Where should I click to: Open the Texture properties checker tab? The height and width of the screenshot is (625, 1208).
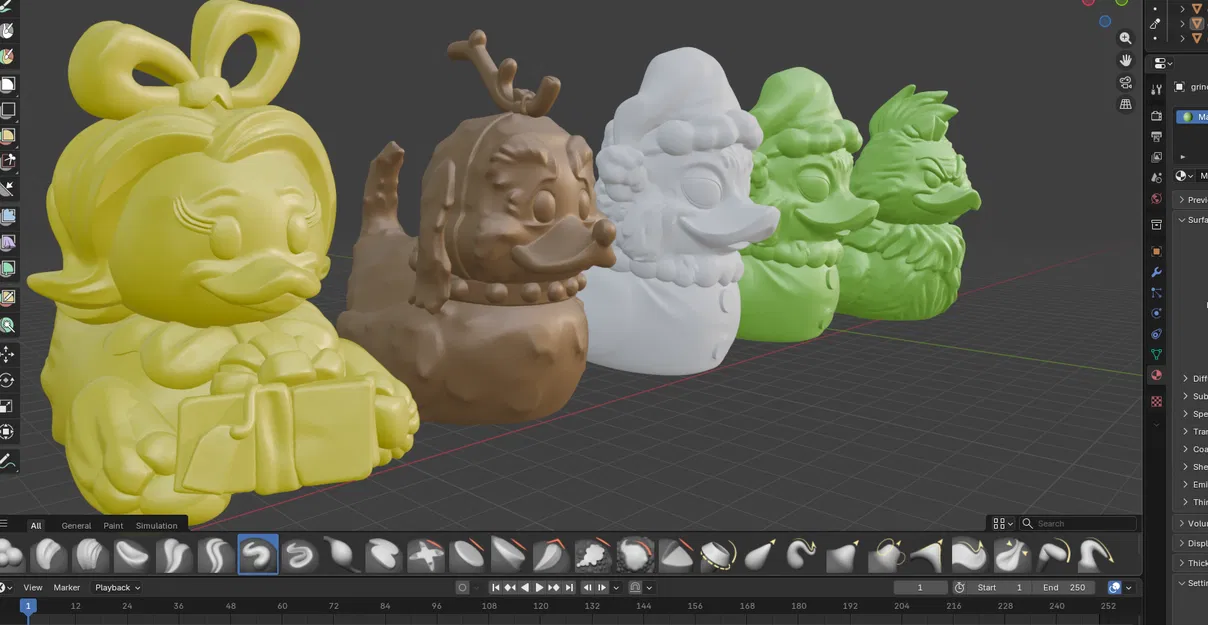(1157, 401)
